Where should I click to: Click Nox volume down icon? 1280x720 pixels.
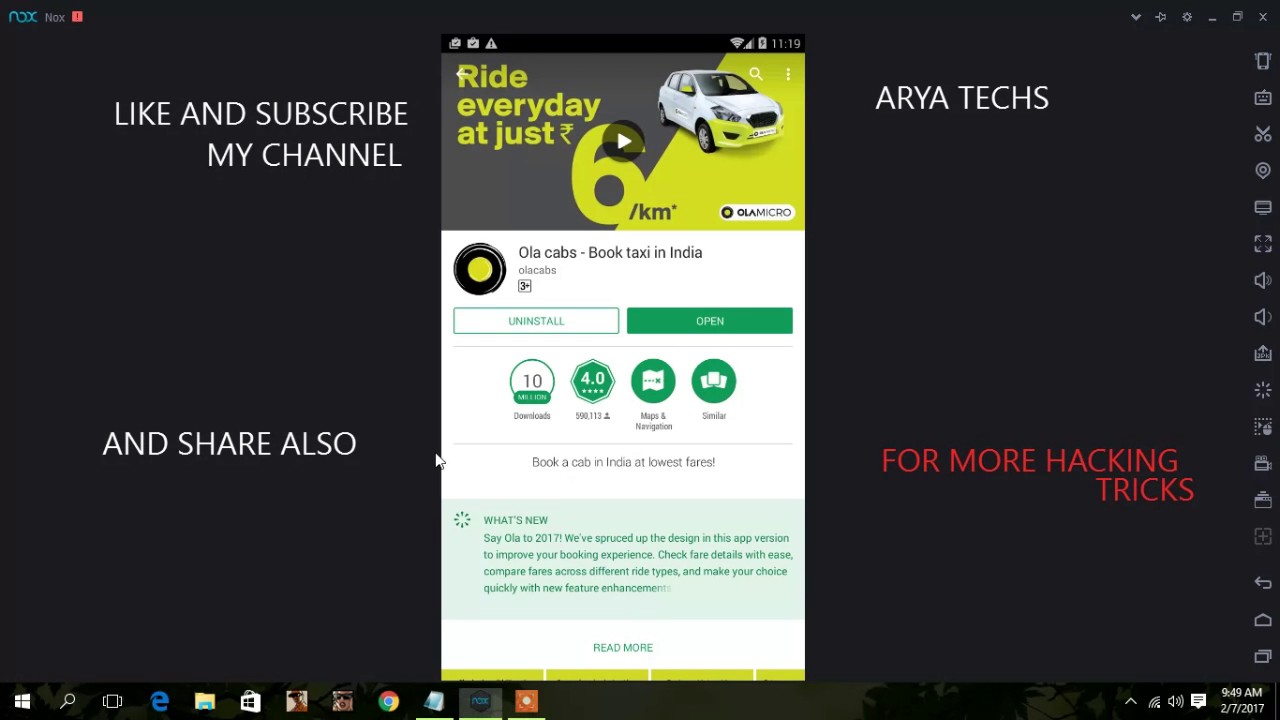coord(1263,317)
